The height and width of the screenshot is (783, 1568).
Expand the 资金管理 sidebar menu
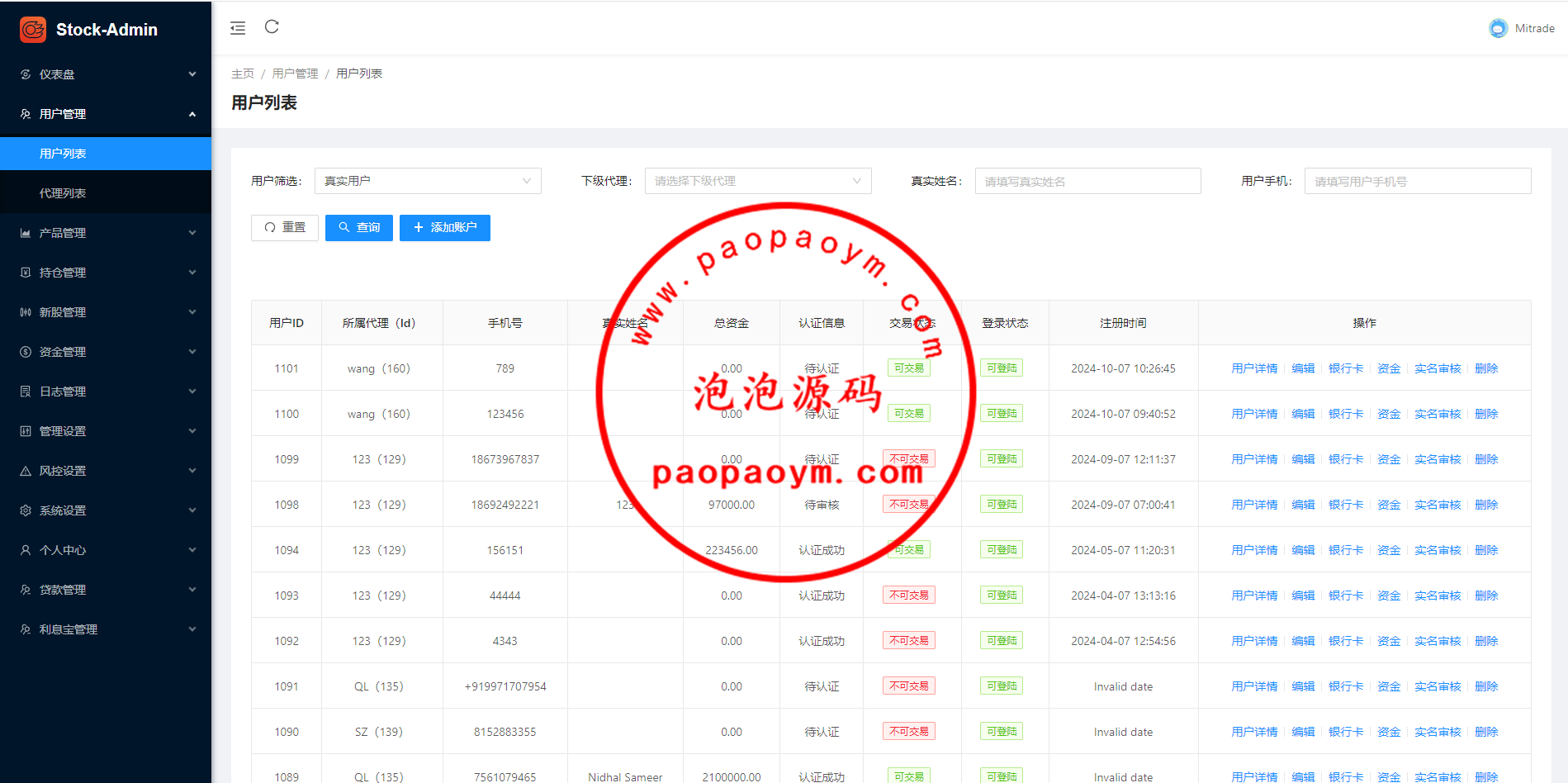coord(106,352)
